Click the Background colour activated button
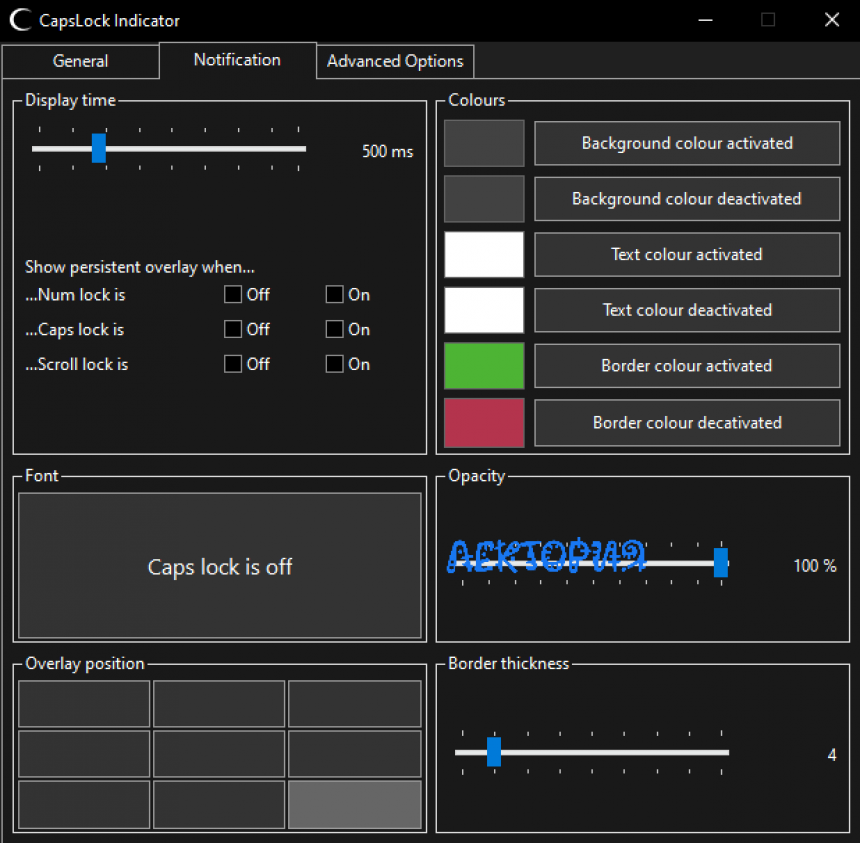This screenshot has height=843, width=860. point(687,143)
